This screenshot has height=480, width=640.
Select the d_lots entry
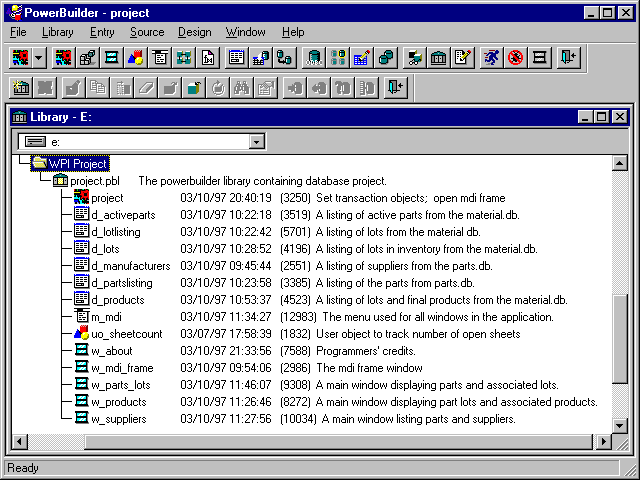point(105,249)
